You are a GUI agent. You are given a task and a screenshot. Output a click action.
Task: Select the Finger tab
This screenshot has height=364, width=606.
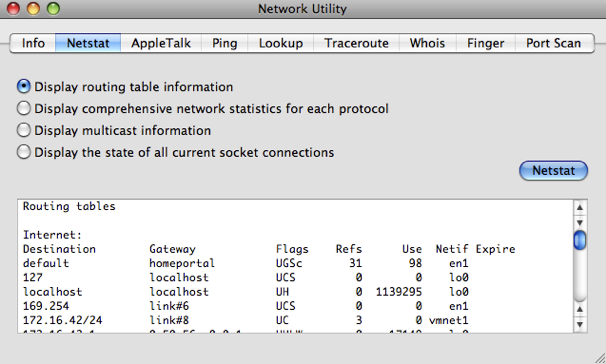tap(485, 43)
